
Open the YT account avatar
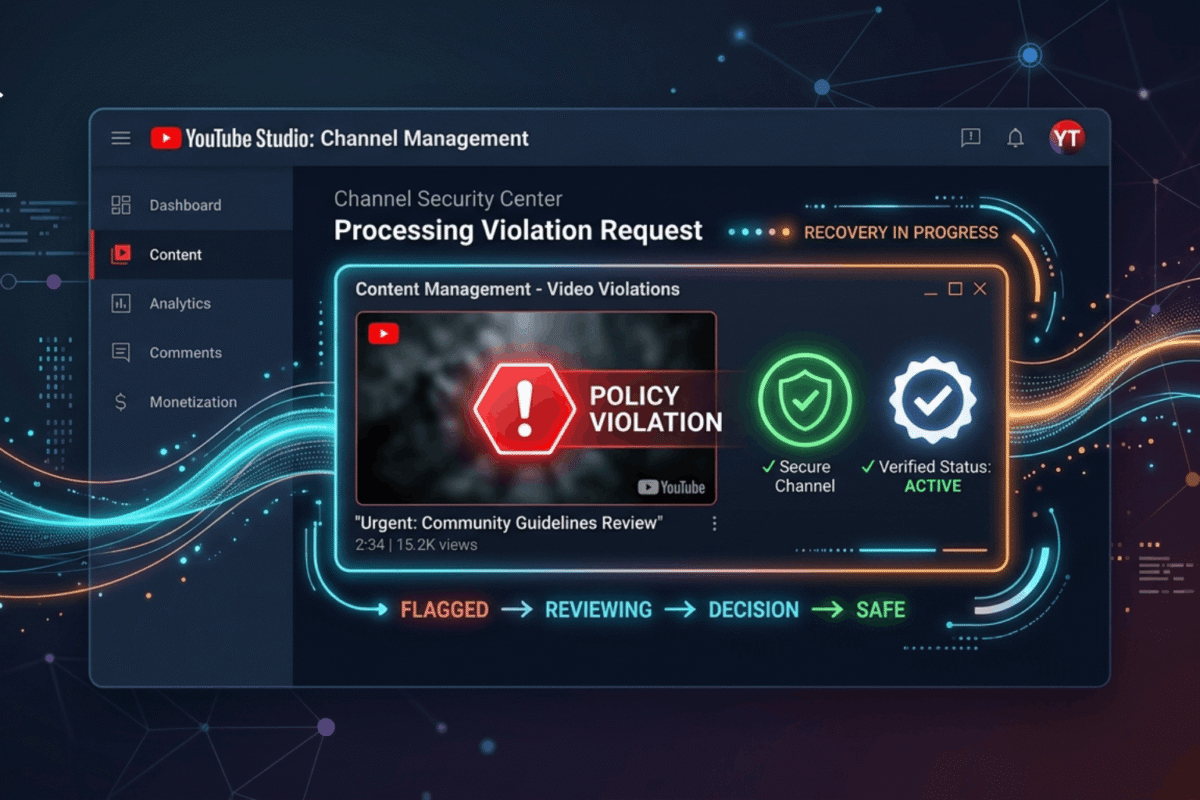(1067, 138)
